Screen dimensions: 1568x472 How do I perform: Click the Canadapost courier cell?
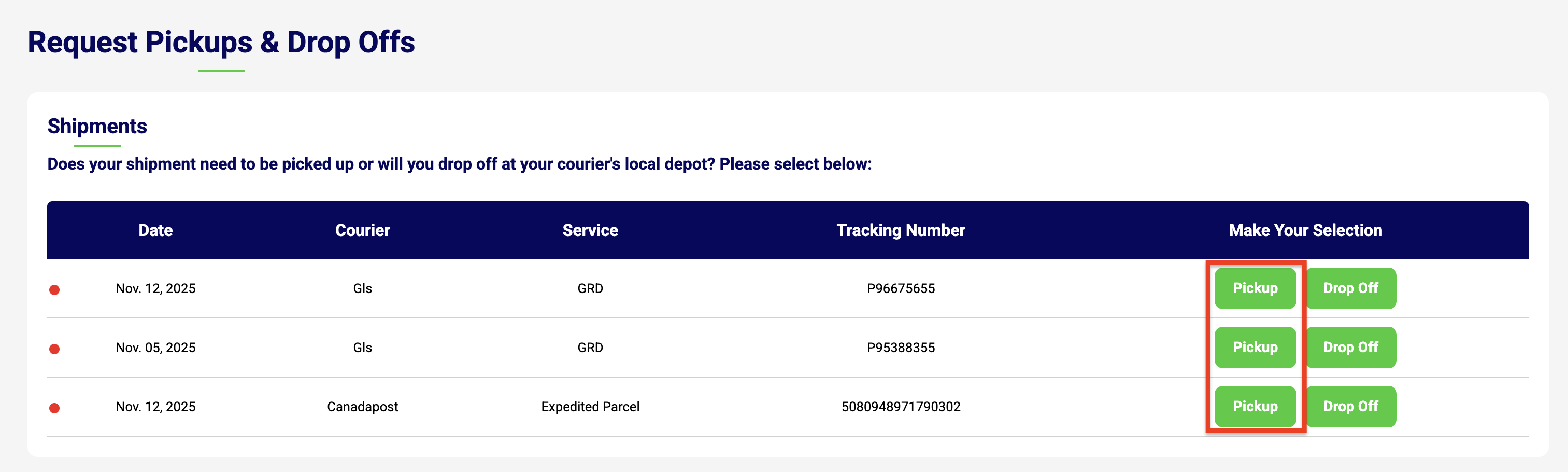362,407
